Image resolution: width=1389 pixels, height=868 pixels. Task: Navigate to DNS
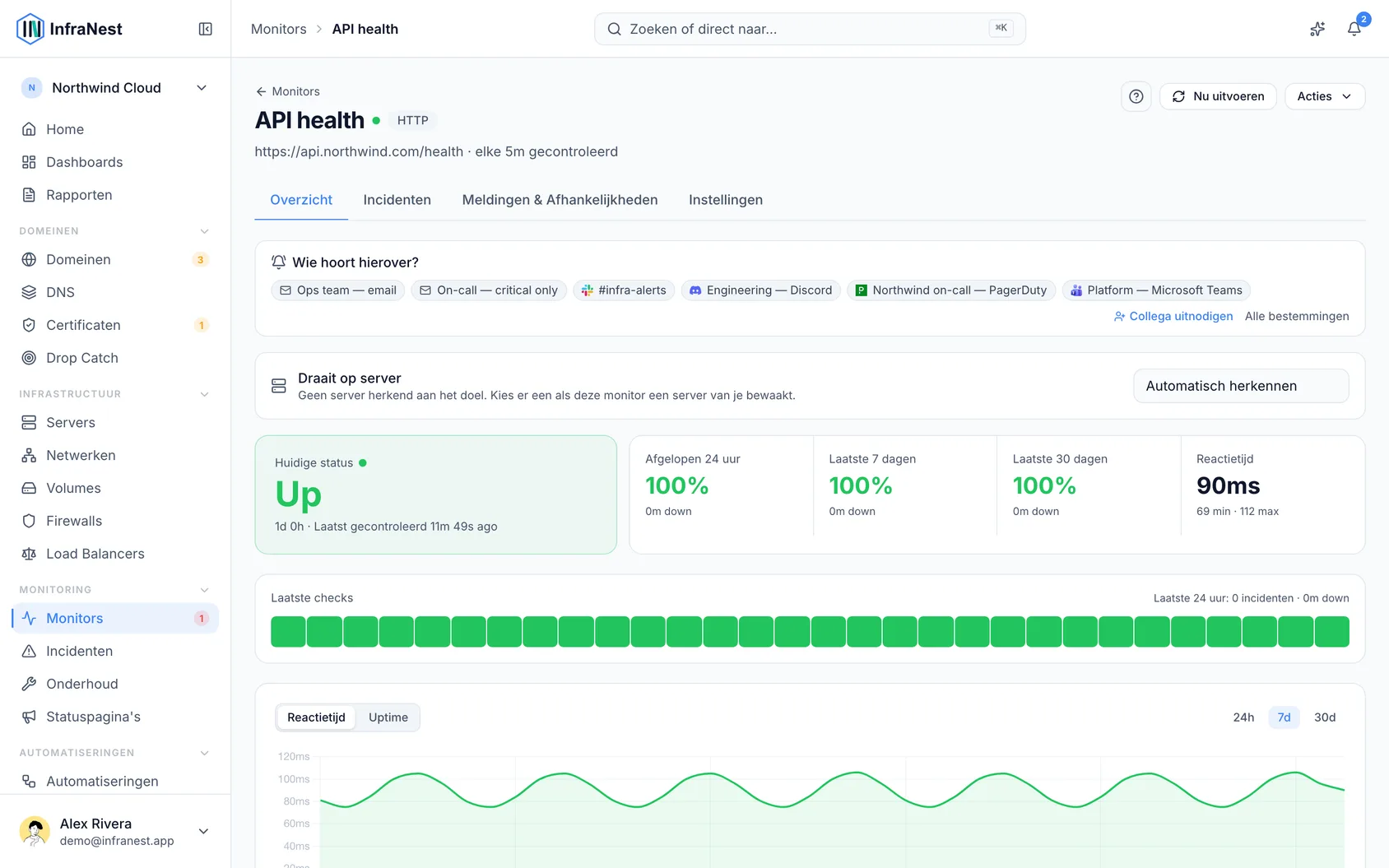[115, 292]
